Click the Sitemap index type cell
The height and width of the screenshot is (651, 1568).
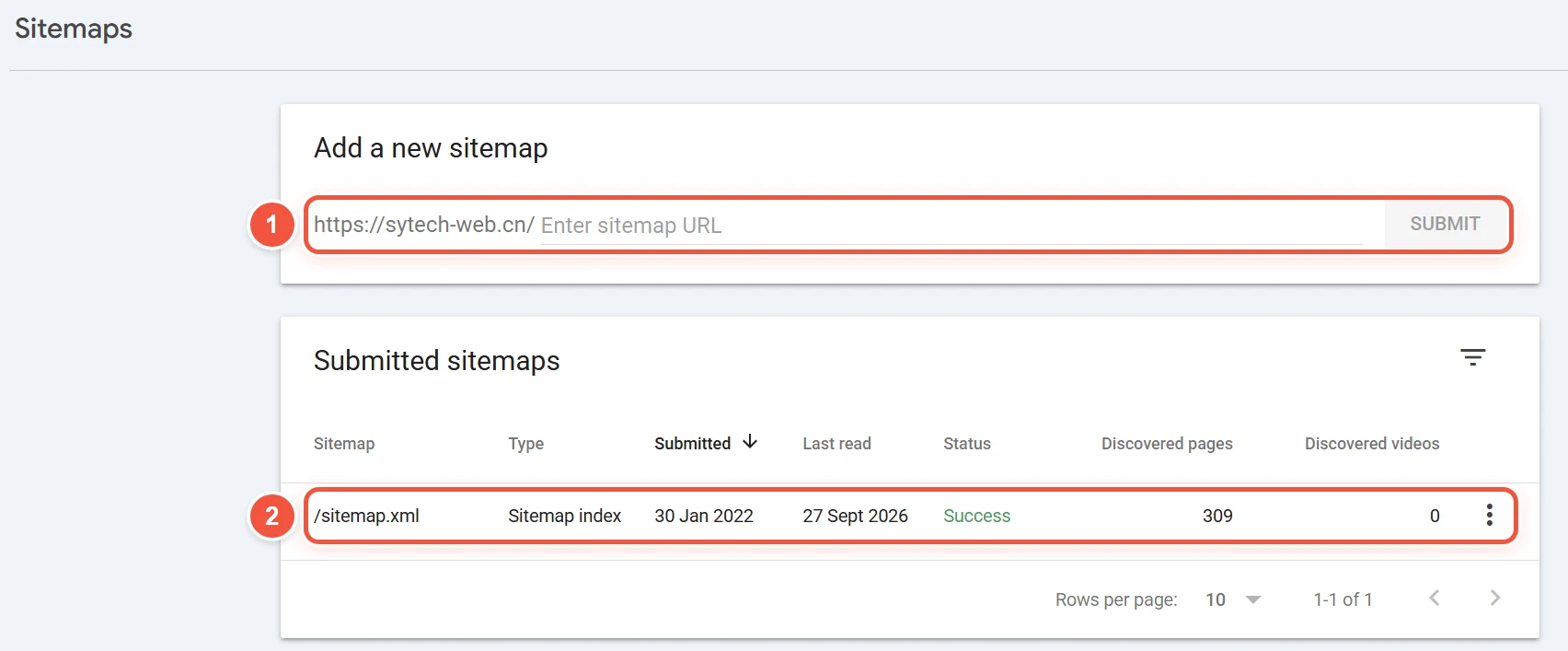click(564, 516)
